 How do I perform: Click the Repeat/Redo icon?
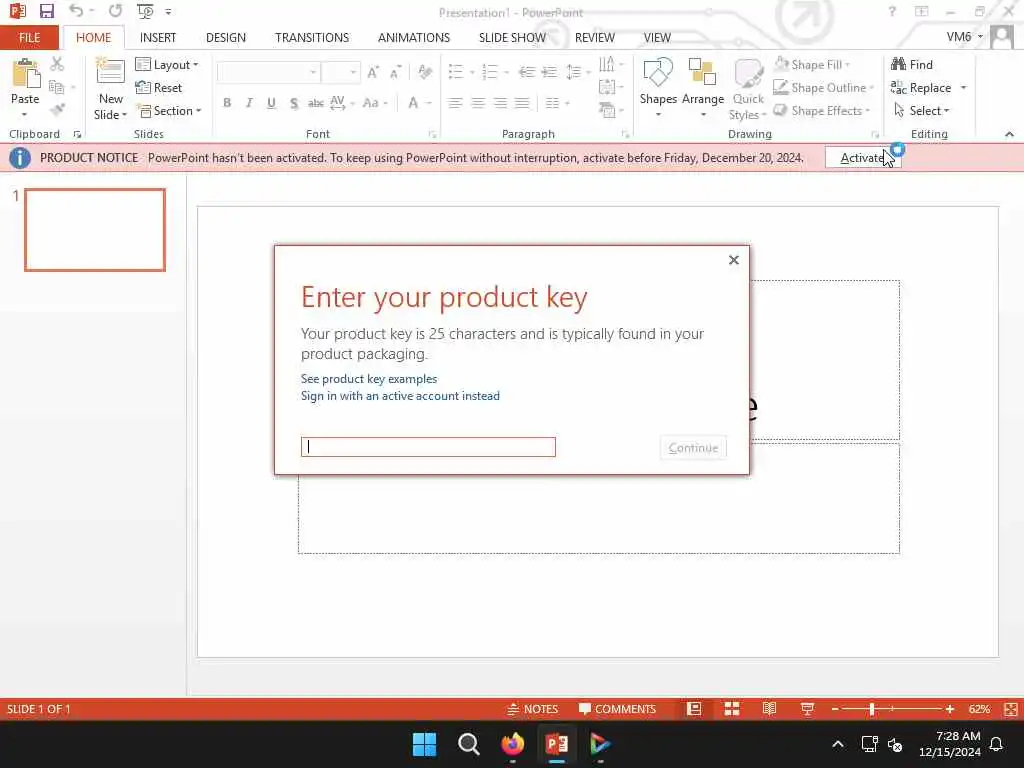116,11
